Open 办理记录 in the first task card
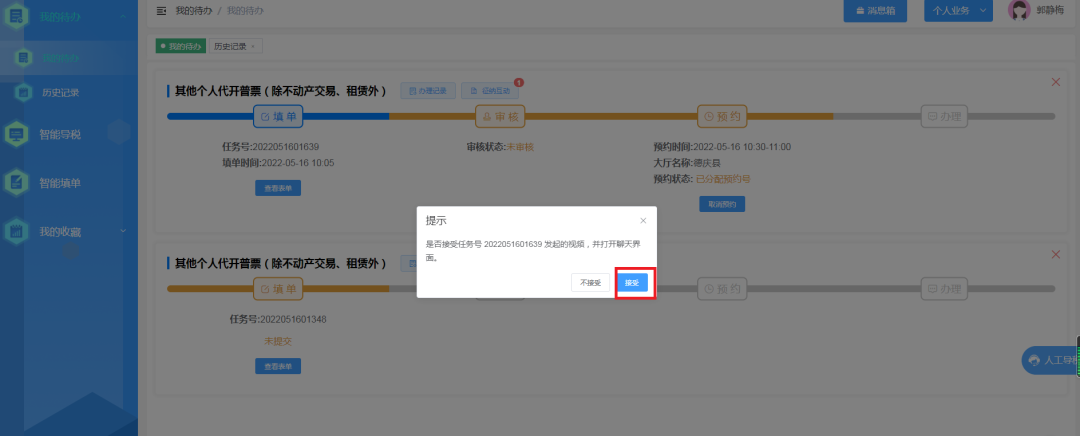 click(x=428, y=91)
